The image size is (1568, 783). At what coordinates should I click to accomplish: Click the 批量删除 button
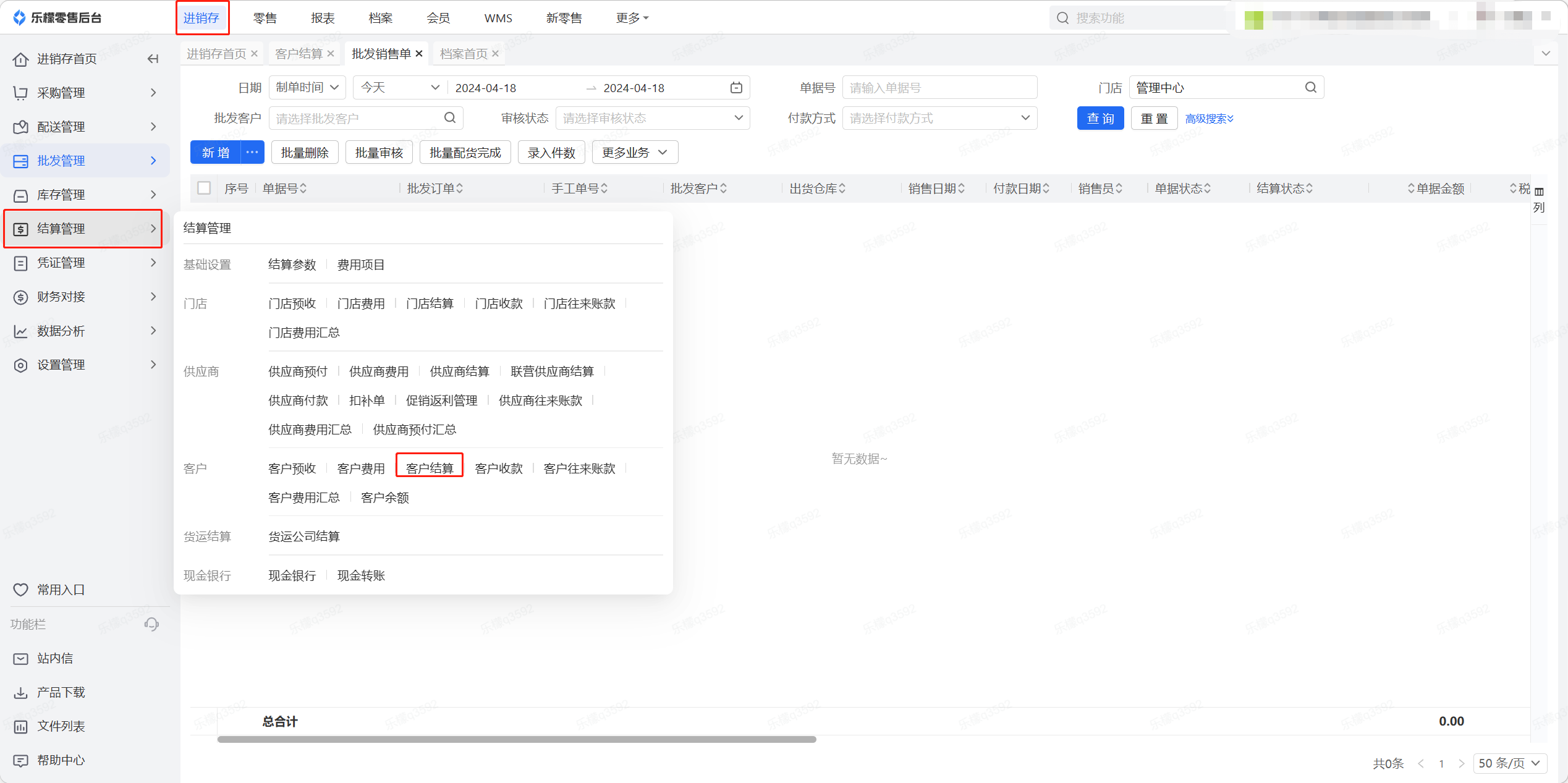tap(305, 153)
